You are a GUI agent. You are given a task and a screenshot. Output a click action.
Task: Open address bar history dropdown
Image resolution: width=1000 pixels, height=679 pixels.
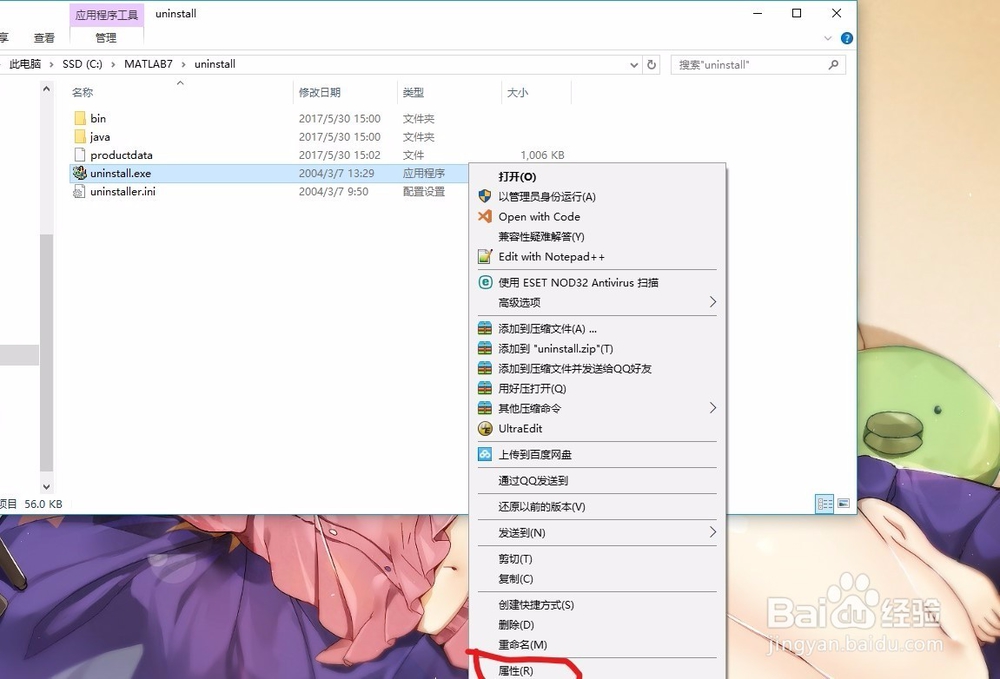click(x=634, y=64)
